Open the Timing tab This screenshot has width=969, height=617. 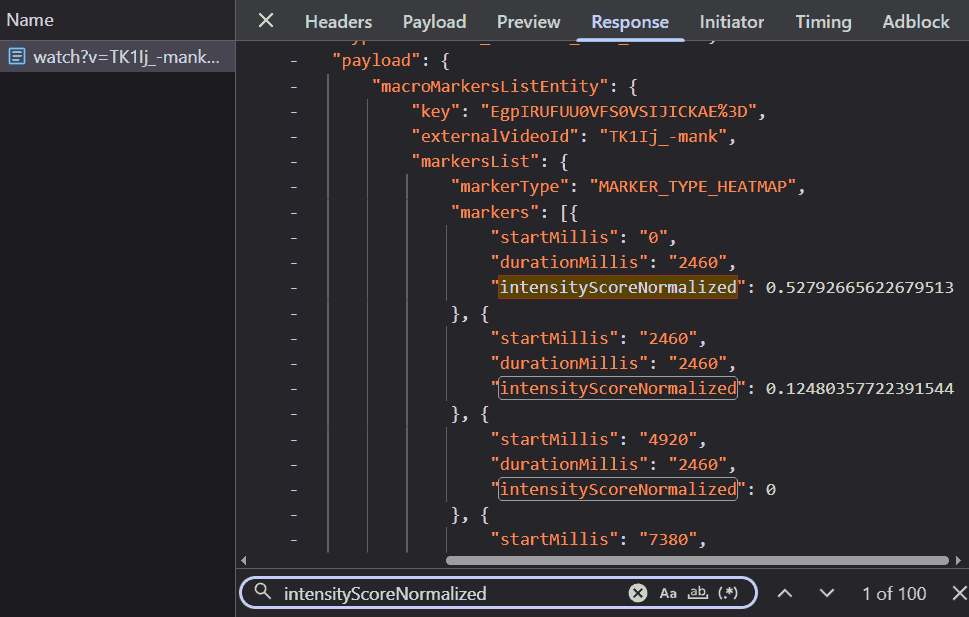[822, 21]
